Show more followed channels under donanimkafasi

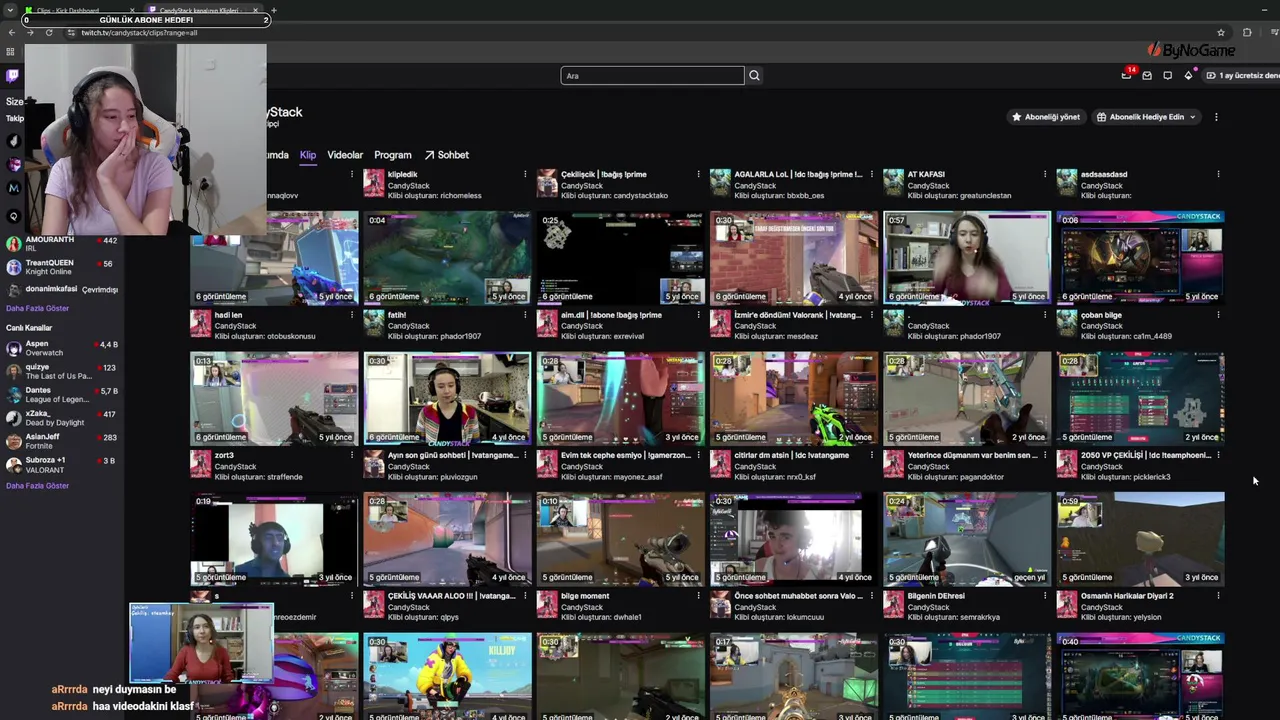pyautogui.click(x=38, y=309)
